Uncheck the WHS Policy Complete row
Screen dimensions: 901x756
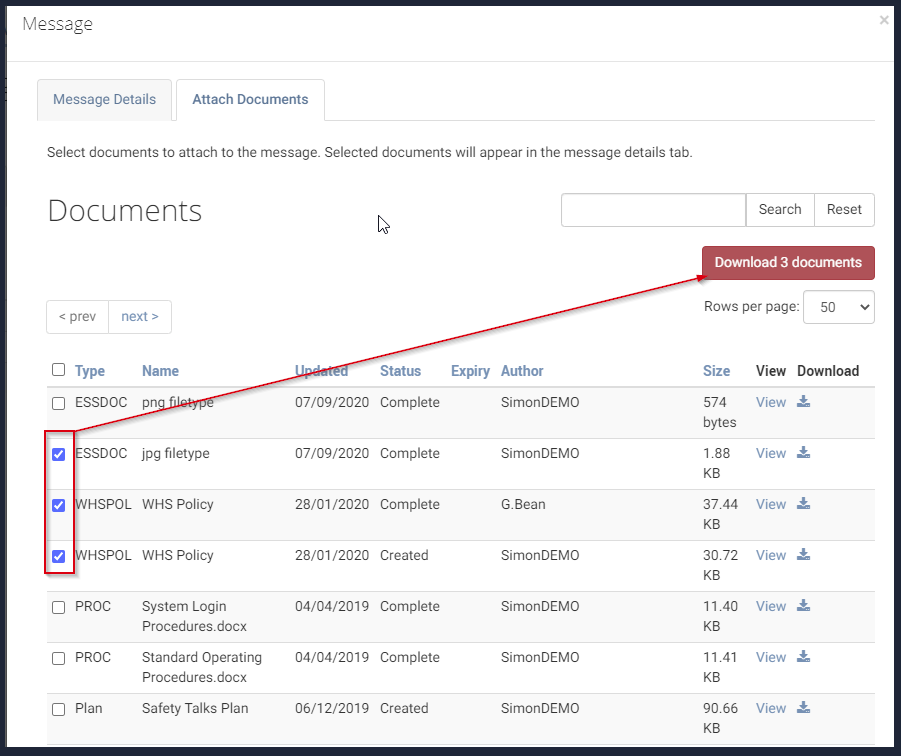pos(59,505)
